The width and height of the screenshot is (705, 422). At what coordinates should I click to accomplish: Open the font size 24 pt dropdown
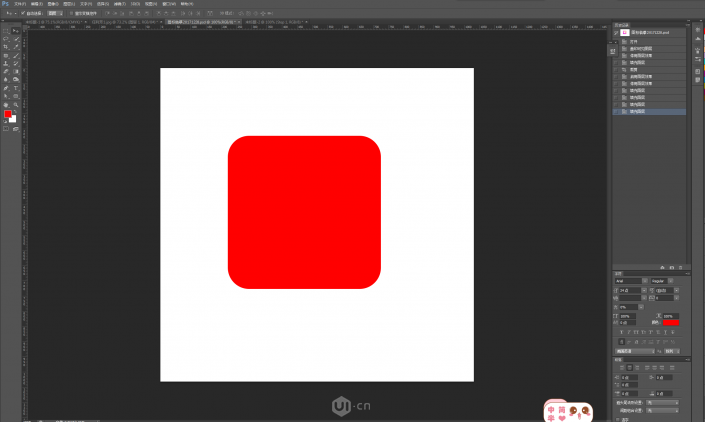coord(630,290)
